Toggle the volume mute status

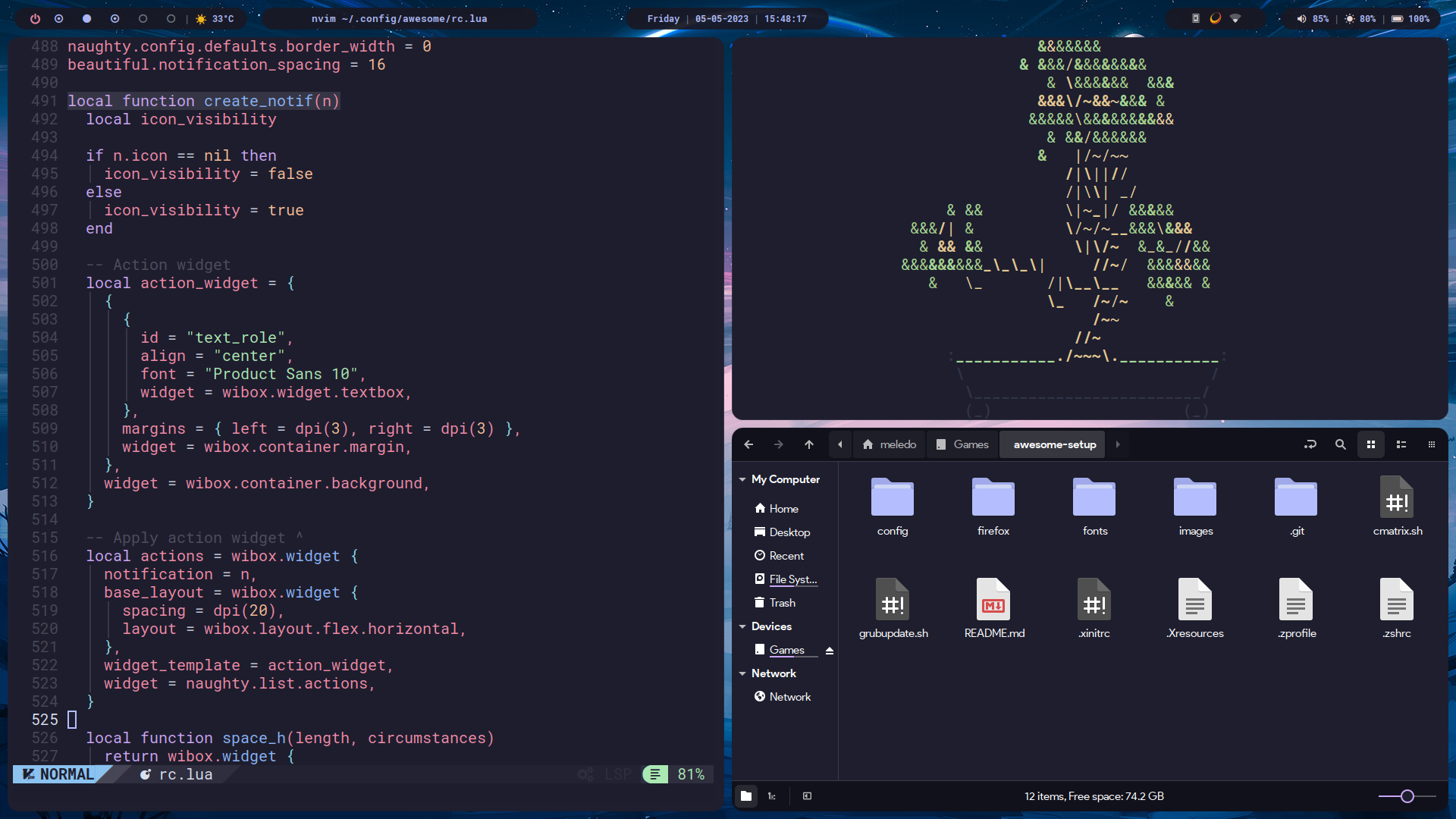pos(1298,17)
